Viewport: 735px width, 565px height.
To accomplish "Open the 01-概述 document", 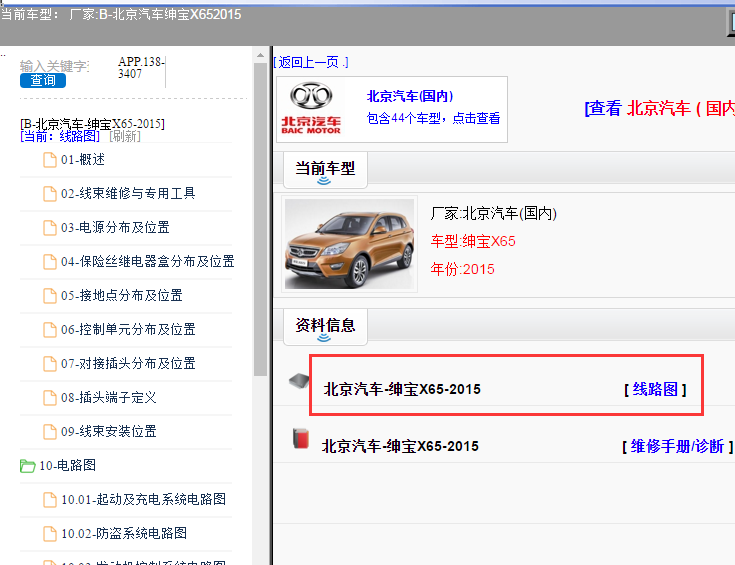I will tap(83, 160).
